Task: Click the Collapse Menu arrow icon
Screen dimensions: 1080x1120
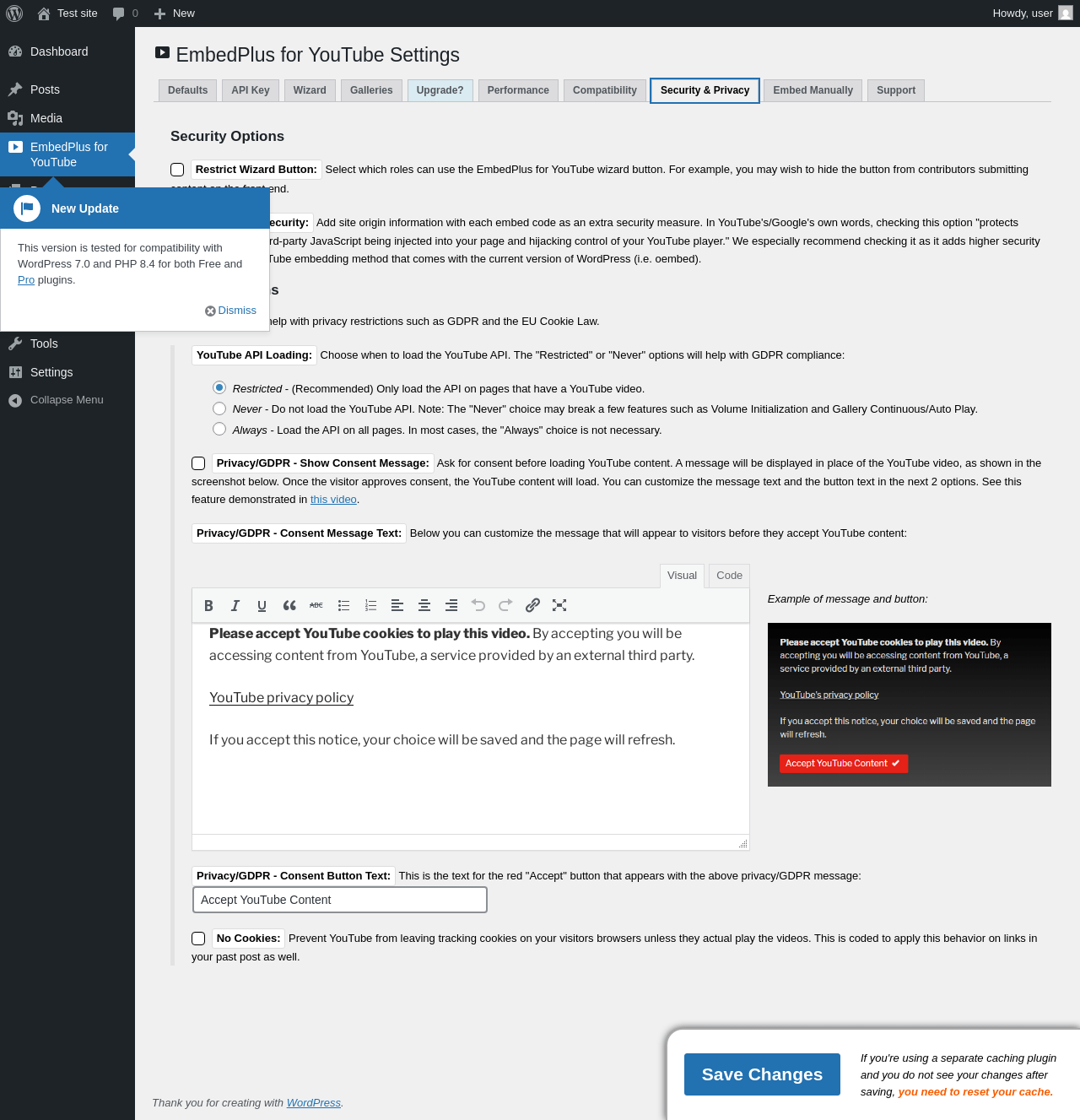Action: 15,400
